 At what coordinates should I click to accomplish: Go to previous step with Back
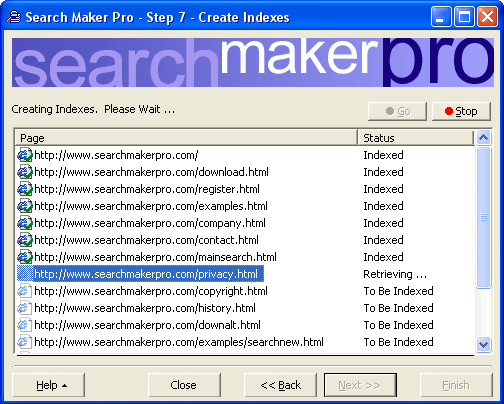[x=280, y=385]
